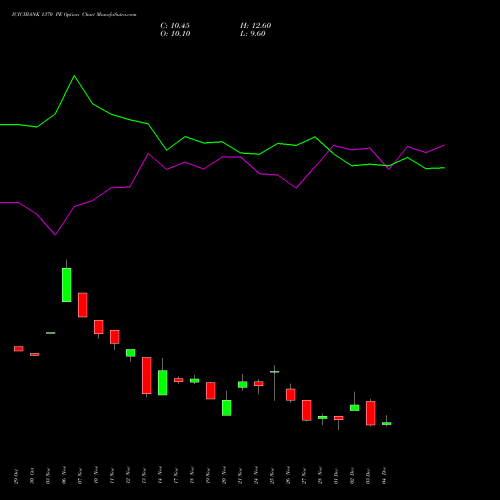This screenshot has height=500, width=500.
Task: Click the "03 Nov" date axis label
Action: 48,476
